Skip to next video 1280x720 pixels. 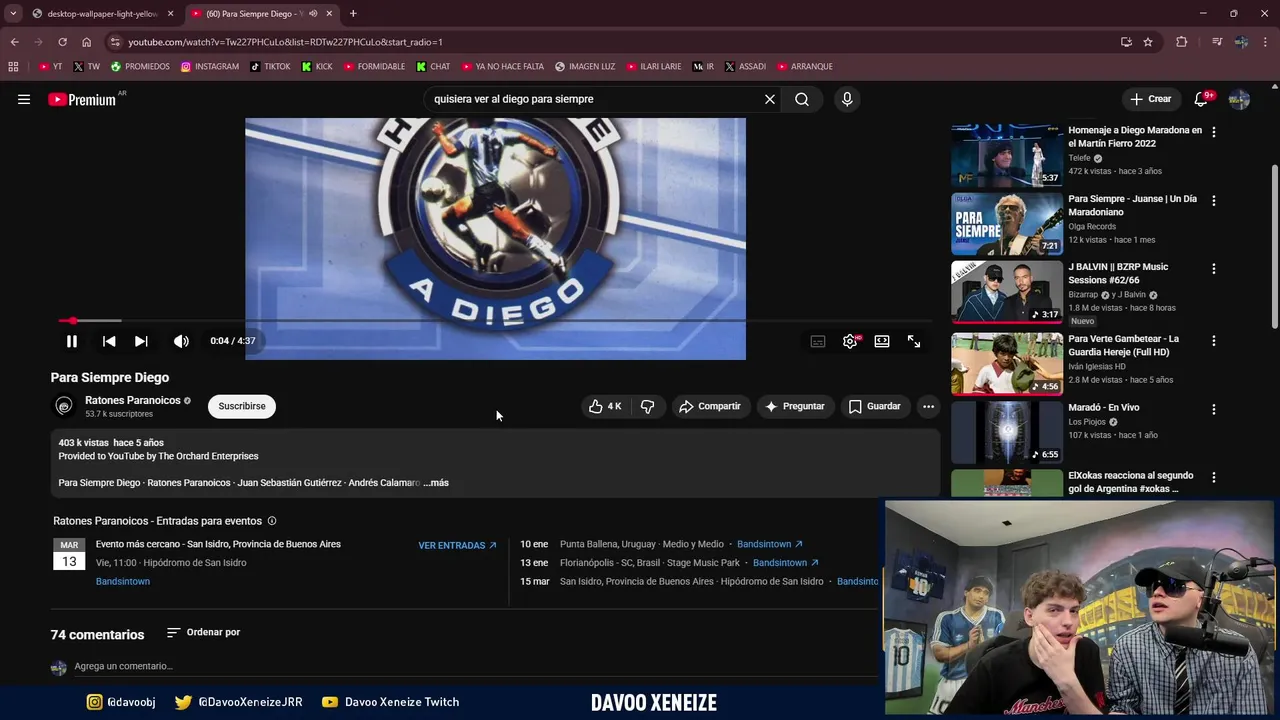point(141,341)
